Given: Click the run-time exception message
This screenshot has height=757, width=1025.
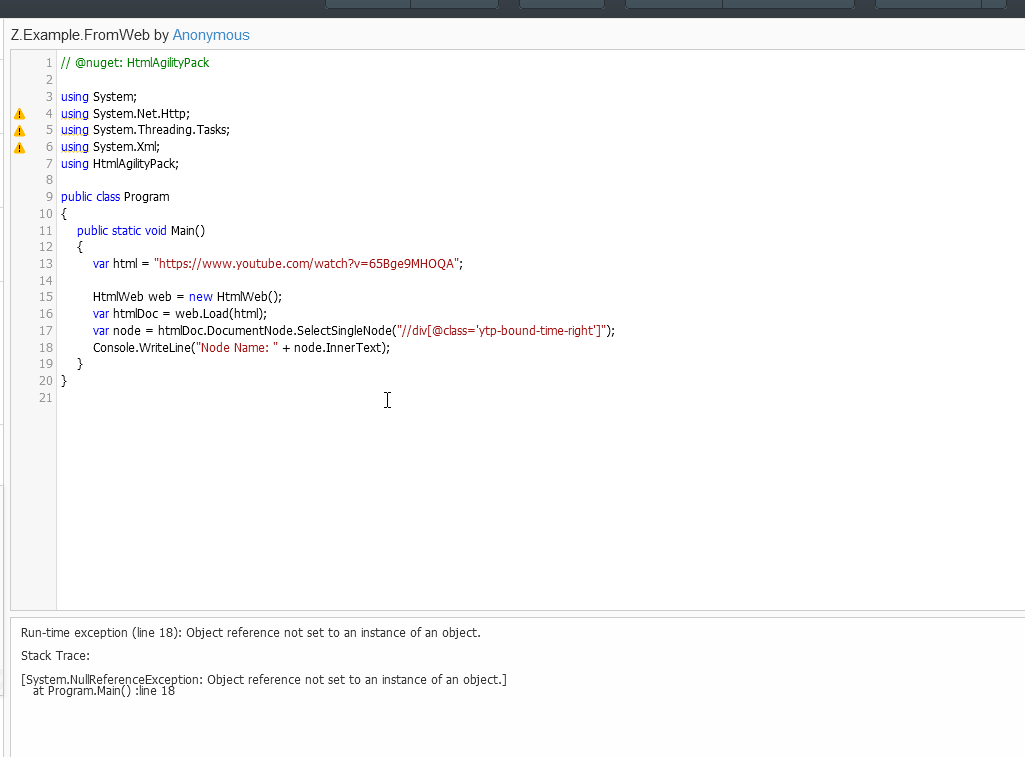Looking at the screenshot, I should pyautogui.click(x=250, y=633).
